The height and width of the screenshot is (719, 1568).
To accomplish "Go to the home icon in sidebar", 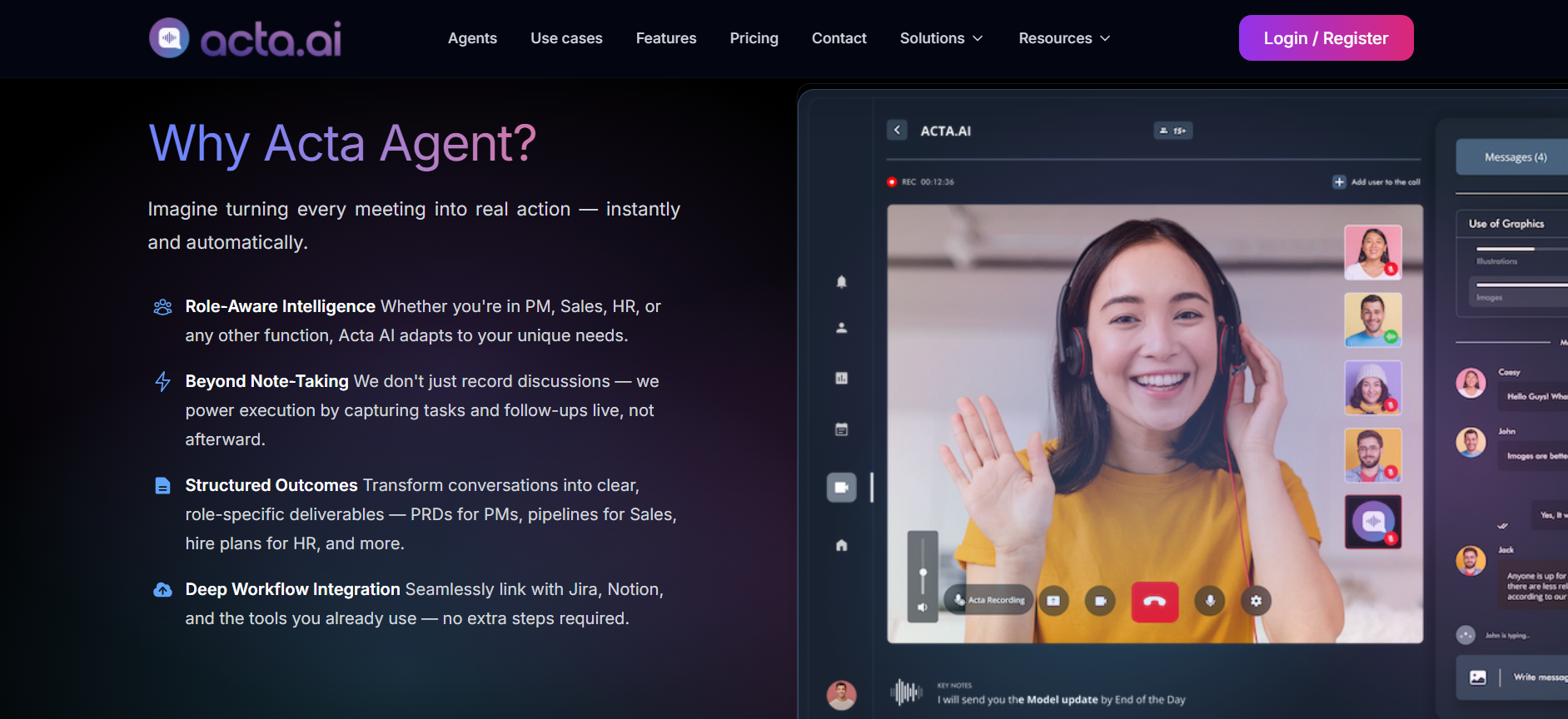I will click(842, 545).
